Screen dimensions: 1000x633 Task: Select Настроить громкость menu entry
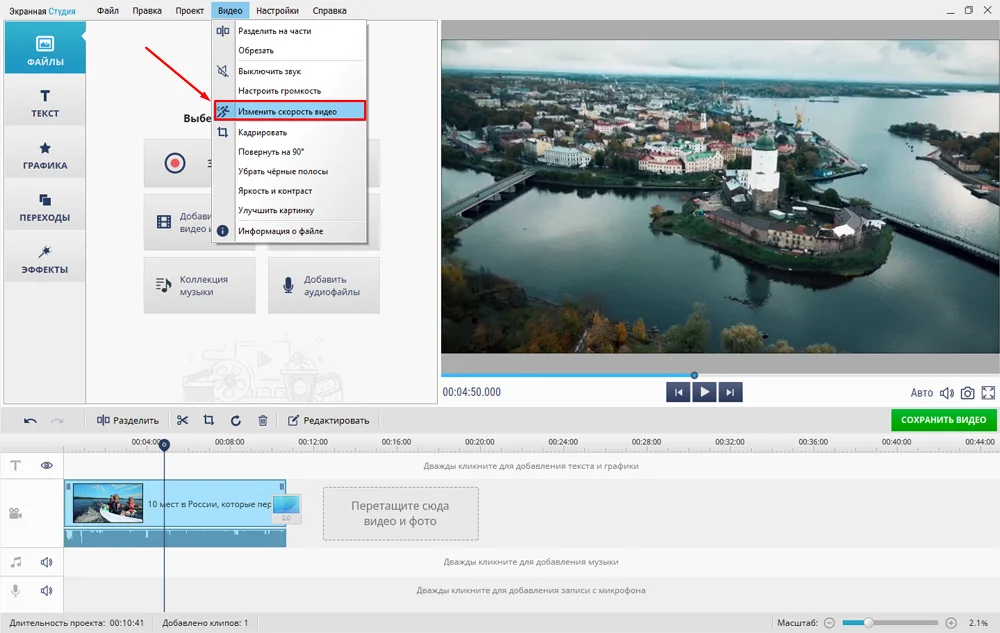coord(290,91)
